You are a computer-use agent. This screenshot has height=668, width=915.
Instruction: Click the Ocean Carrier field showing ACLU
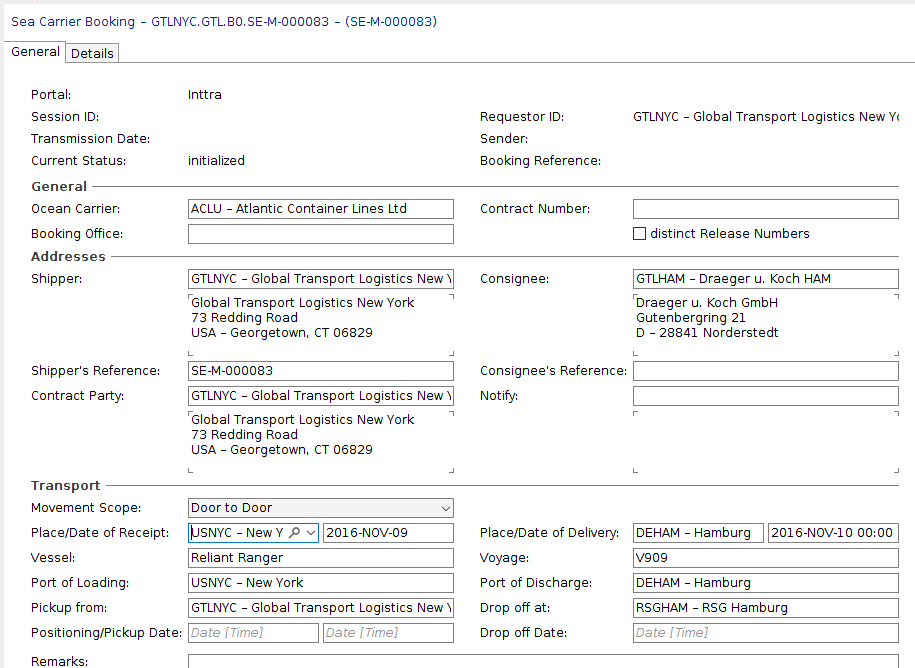[320, 208]
